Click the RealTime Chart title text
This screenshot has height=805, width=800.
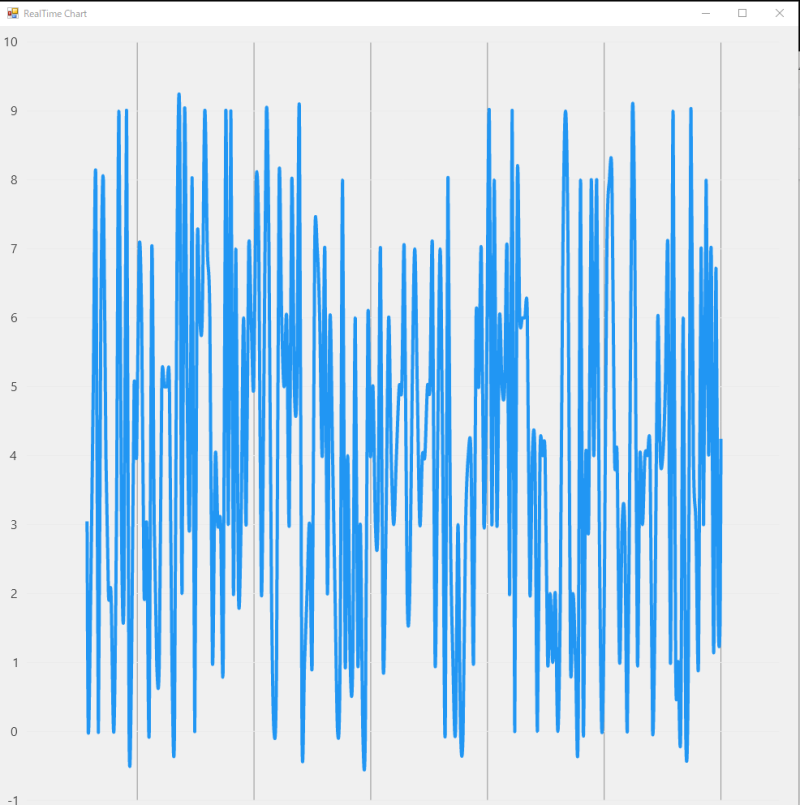55,13
